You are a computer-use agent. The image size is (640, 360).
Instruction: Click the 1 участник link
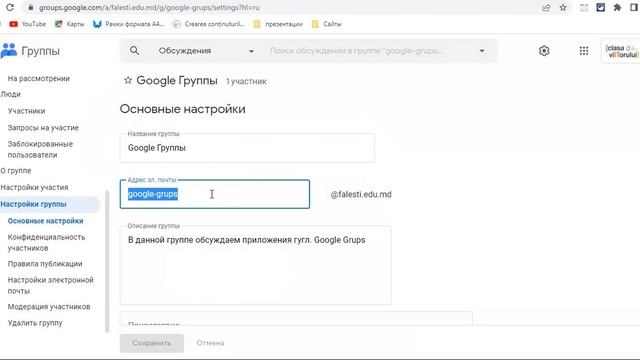point(247,81)
